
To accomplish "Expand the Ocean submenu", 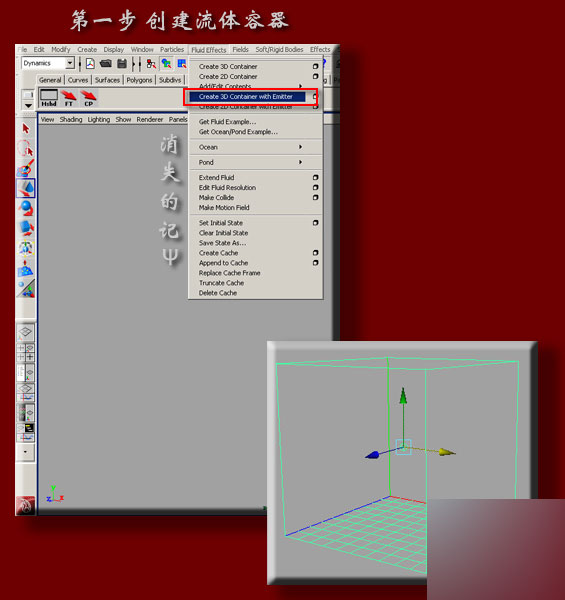I will point(301,147).
